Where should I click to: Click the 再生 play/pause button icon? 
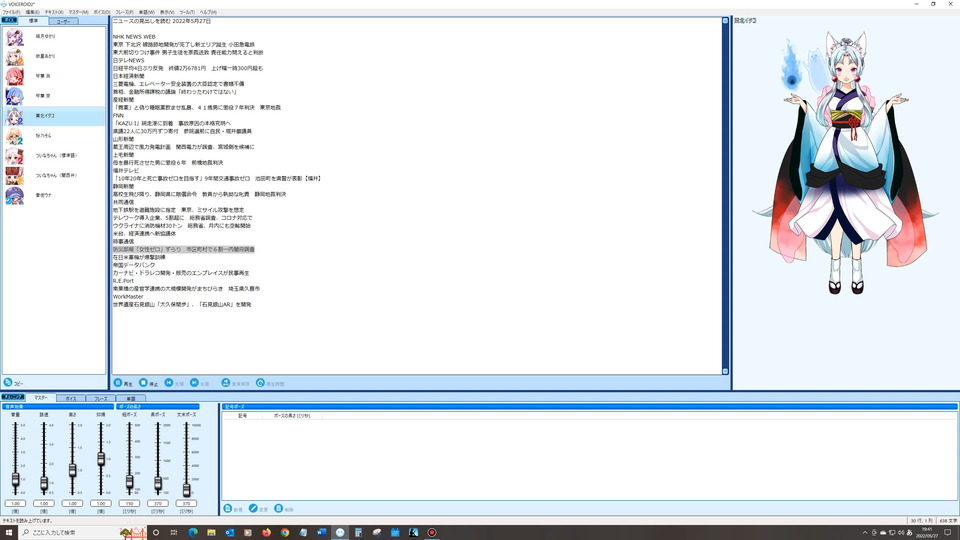(x=118, y=383)
